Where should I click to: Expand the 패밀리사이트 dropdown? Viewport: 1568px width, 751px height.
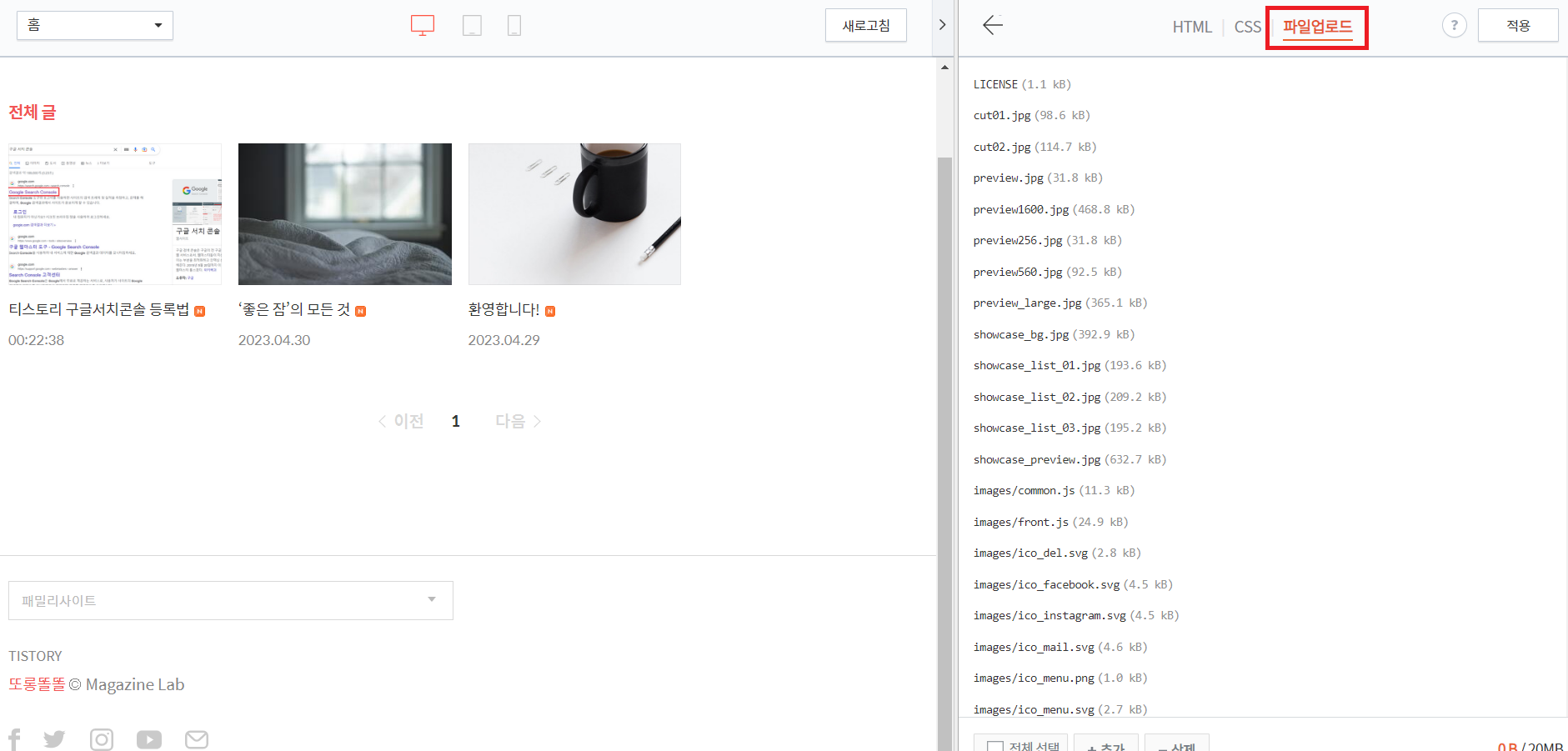231,600
